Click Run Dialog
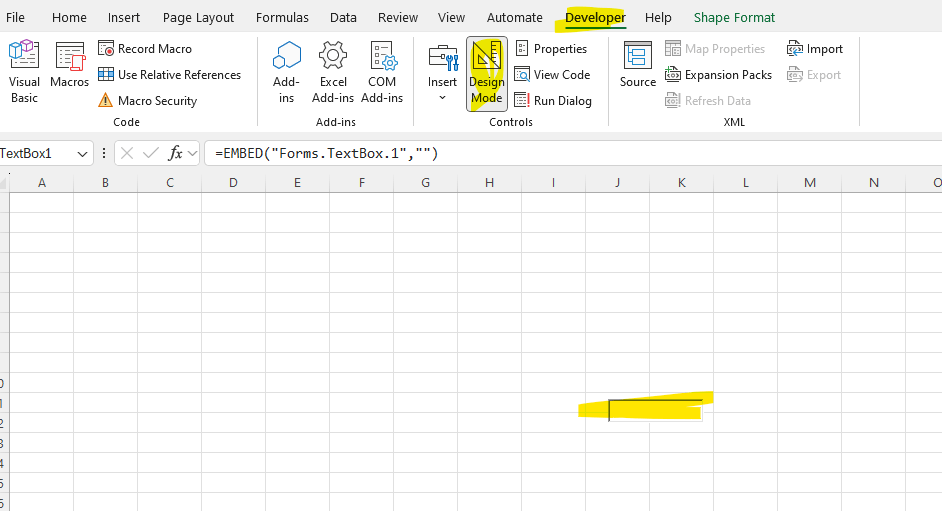Screen dimensions: 942x511 coord(553,100)
